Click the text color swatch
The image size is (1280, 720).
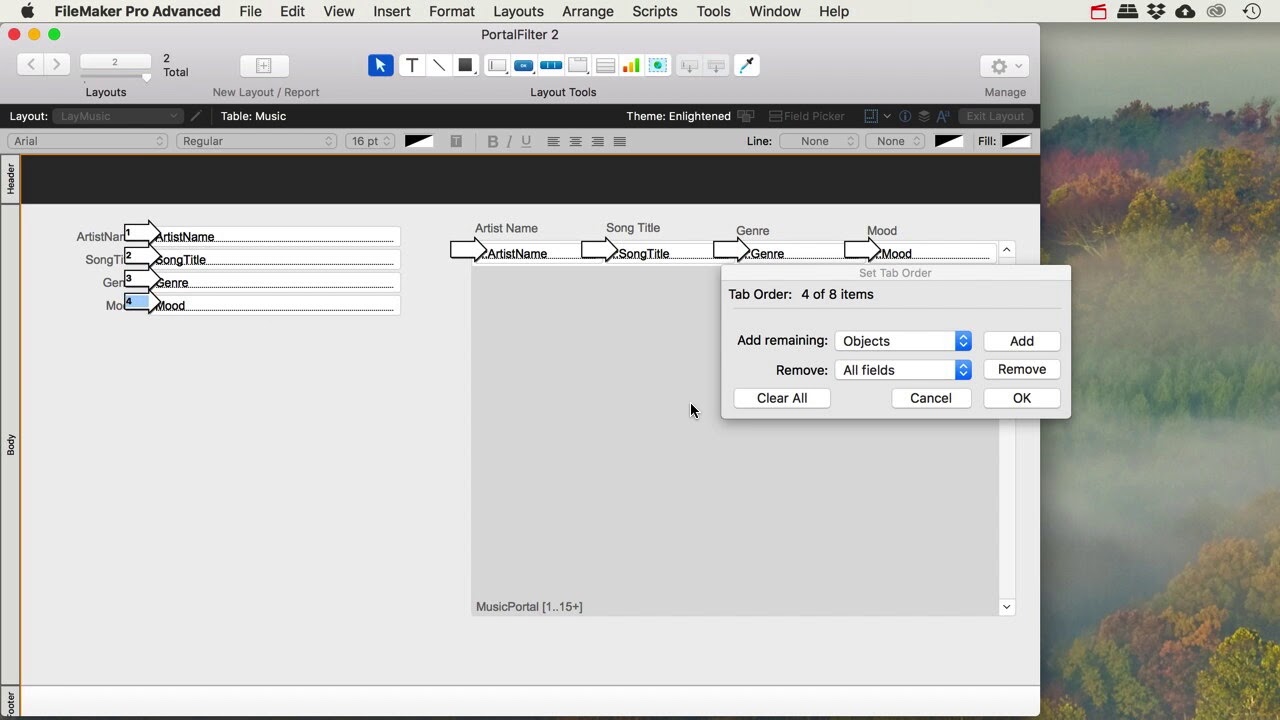click(x=419, y=141)
